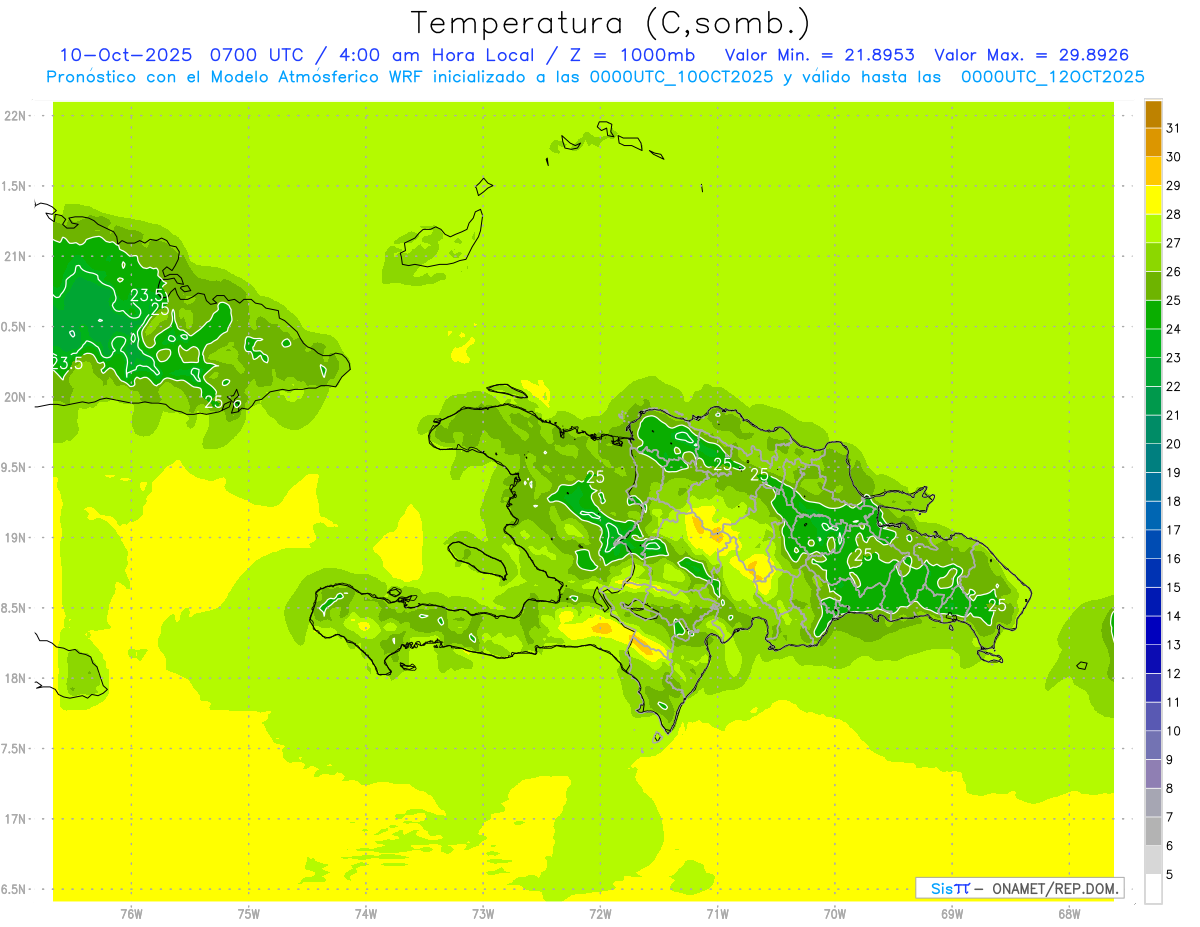
Task: Click the 22N latitude axis label
Action: (15, 116)
